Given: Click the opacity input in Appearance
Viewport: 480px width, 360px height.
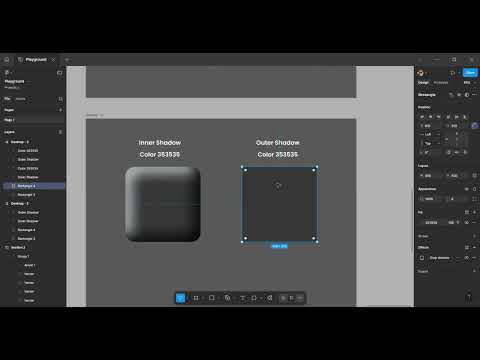Looking at the screenshot, I should pyautogui.click(x=430, y=199).
